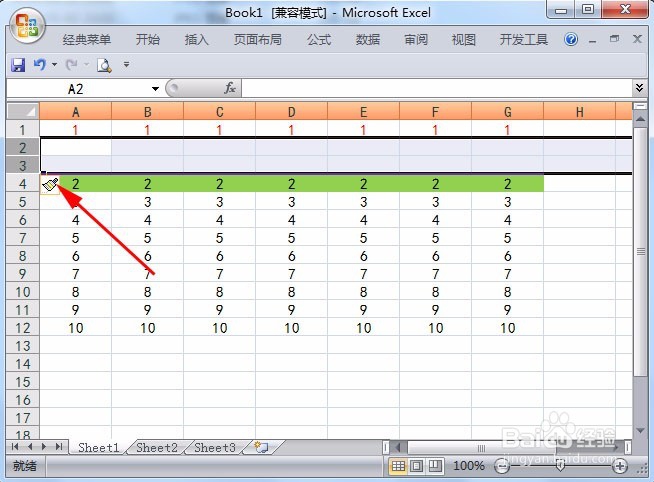This screenshot has width=654, height=482.
Task: Insert a new worksheet tab icon
Action: pyautogui.click(x=262, y=447)
